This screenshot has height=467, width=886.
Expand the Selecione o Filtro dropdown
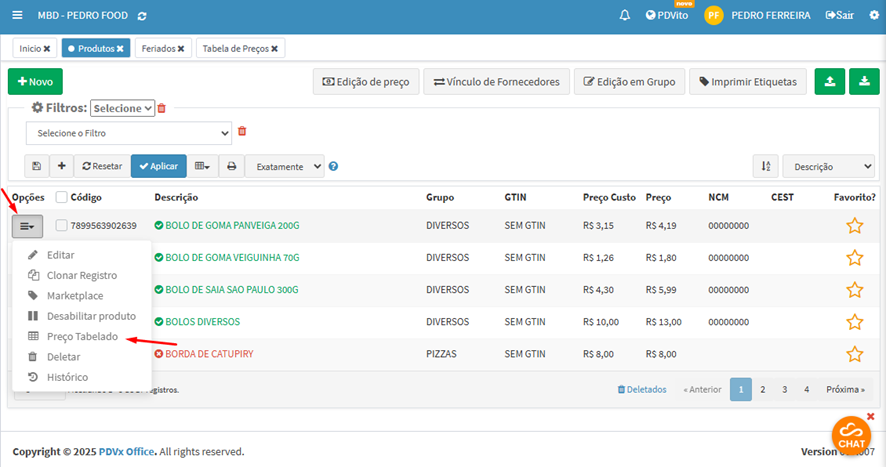(128, 133)
